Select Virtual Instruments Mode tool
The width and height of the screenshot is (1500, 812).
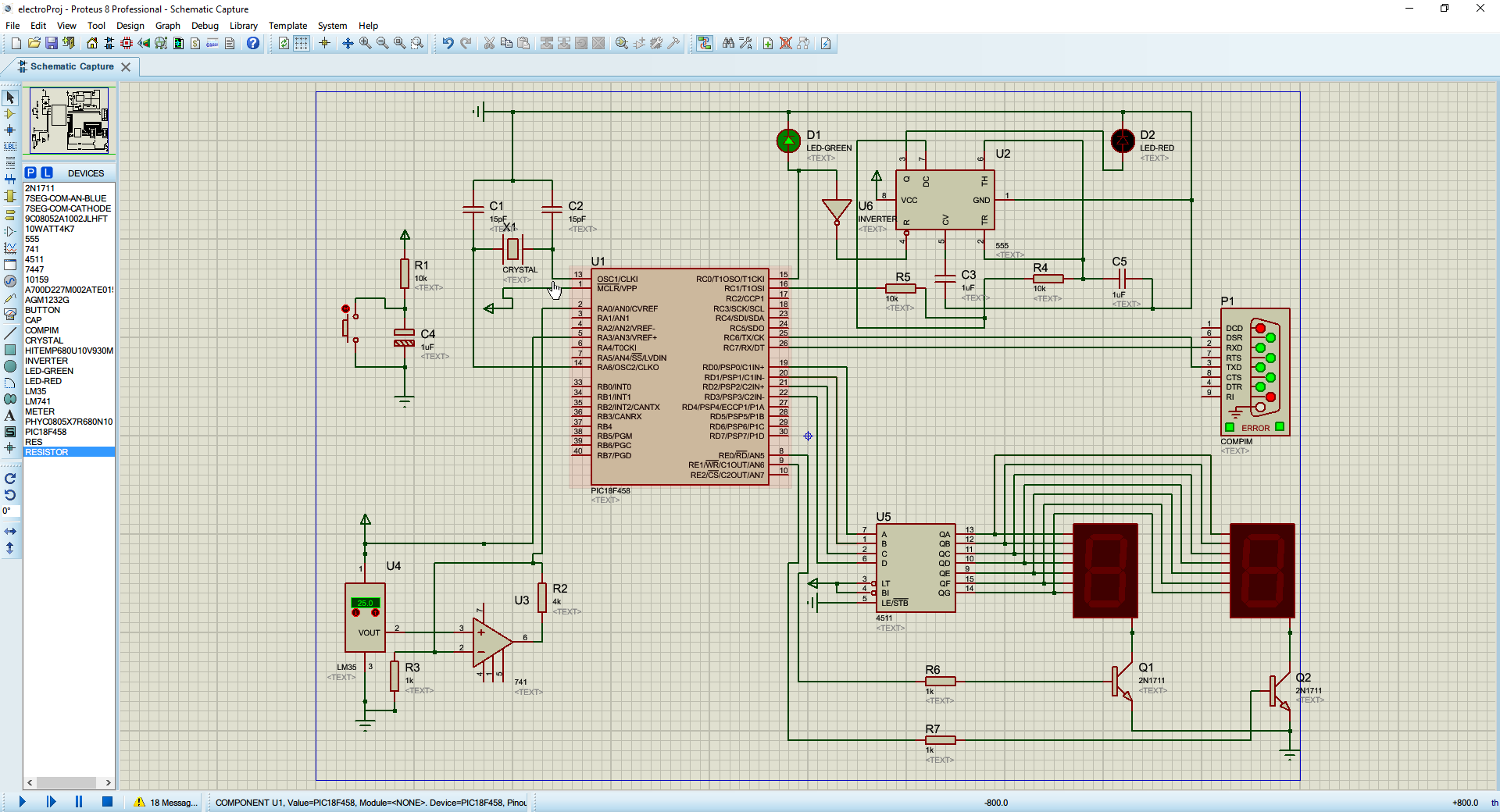[10, 315]
